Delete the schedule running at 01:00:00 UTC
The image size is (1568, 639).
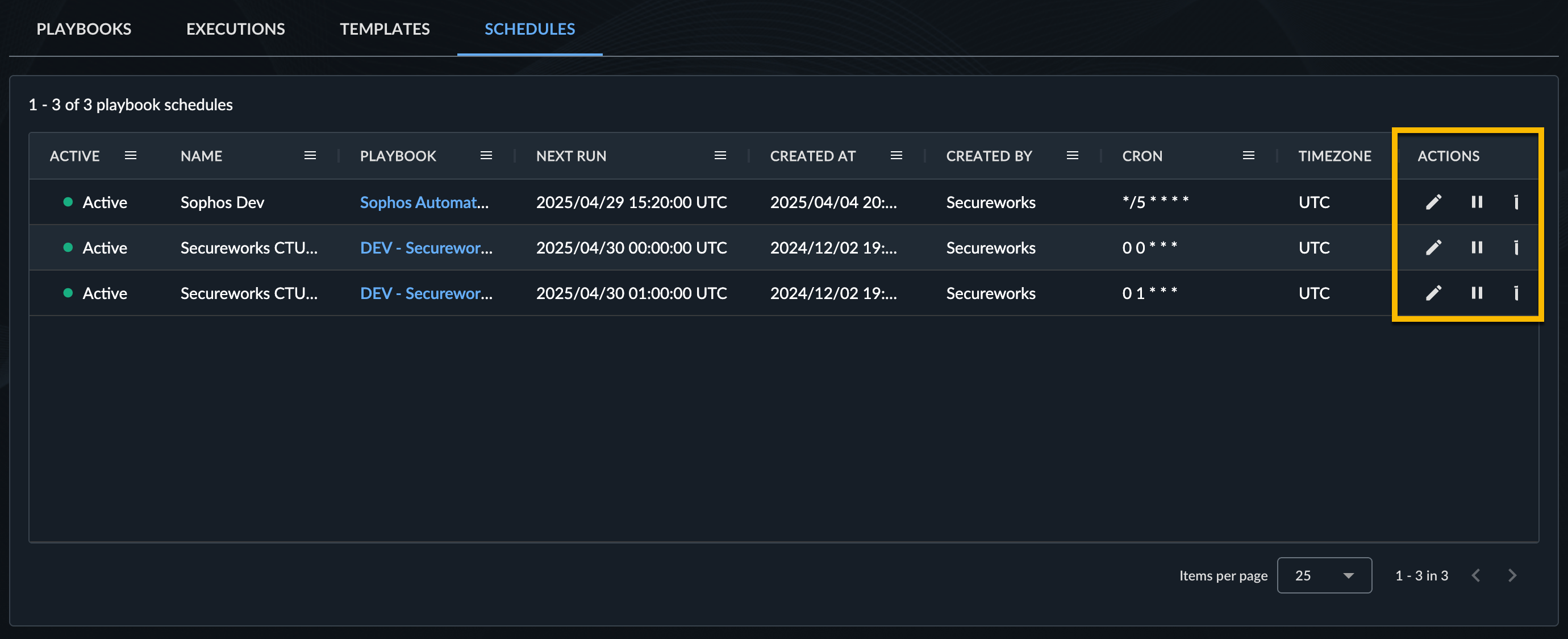pos(1516,293)
